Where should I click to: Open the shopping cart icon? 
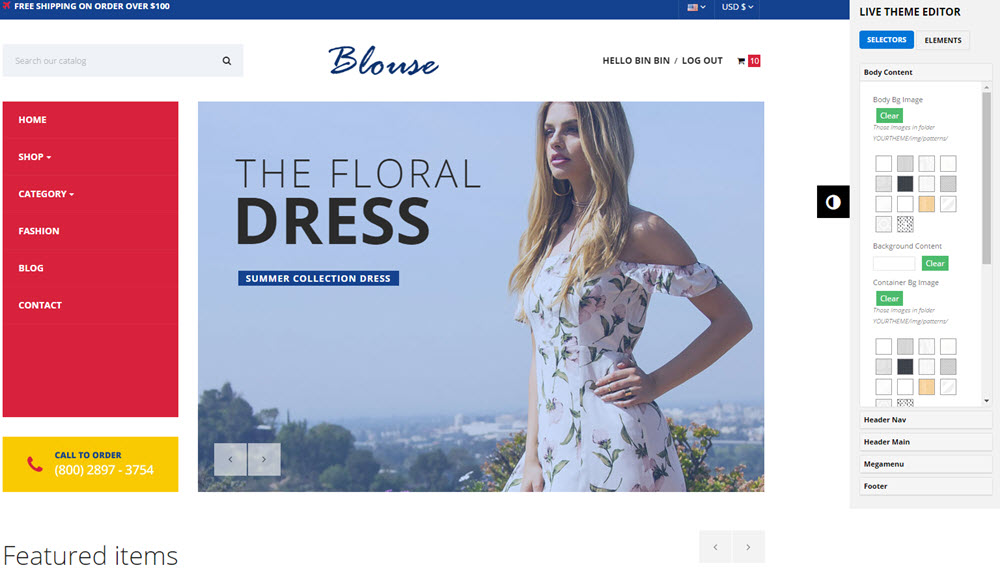741,61
